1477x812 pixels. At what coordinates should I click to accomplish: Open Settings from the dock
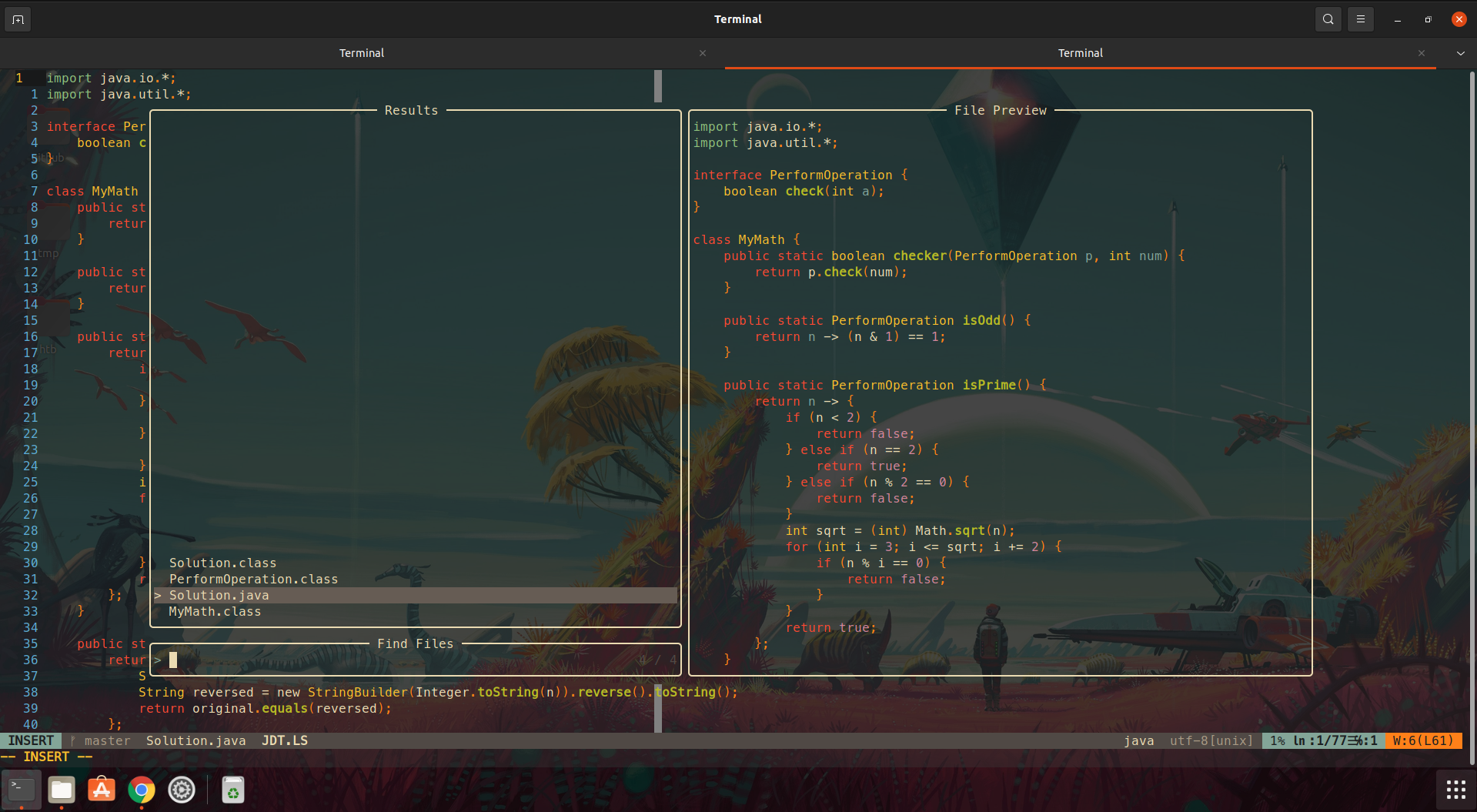(x=182, y=790)
